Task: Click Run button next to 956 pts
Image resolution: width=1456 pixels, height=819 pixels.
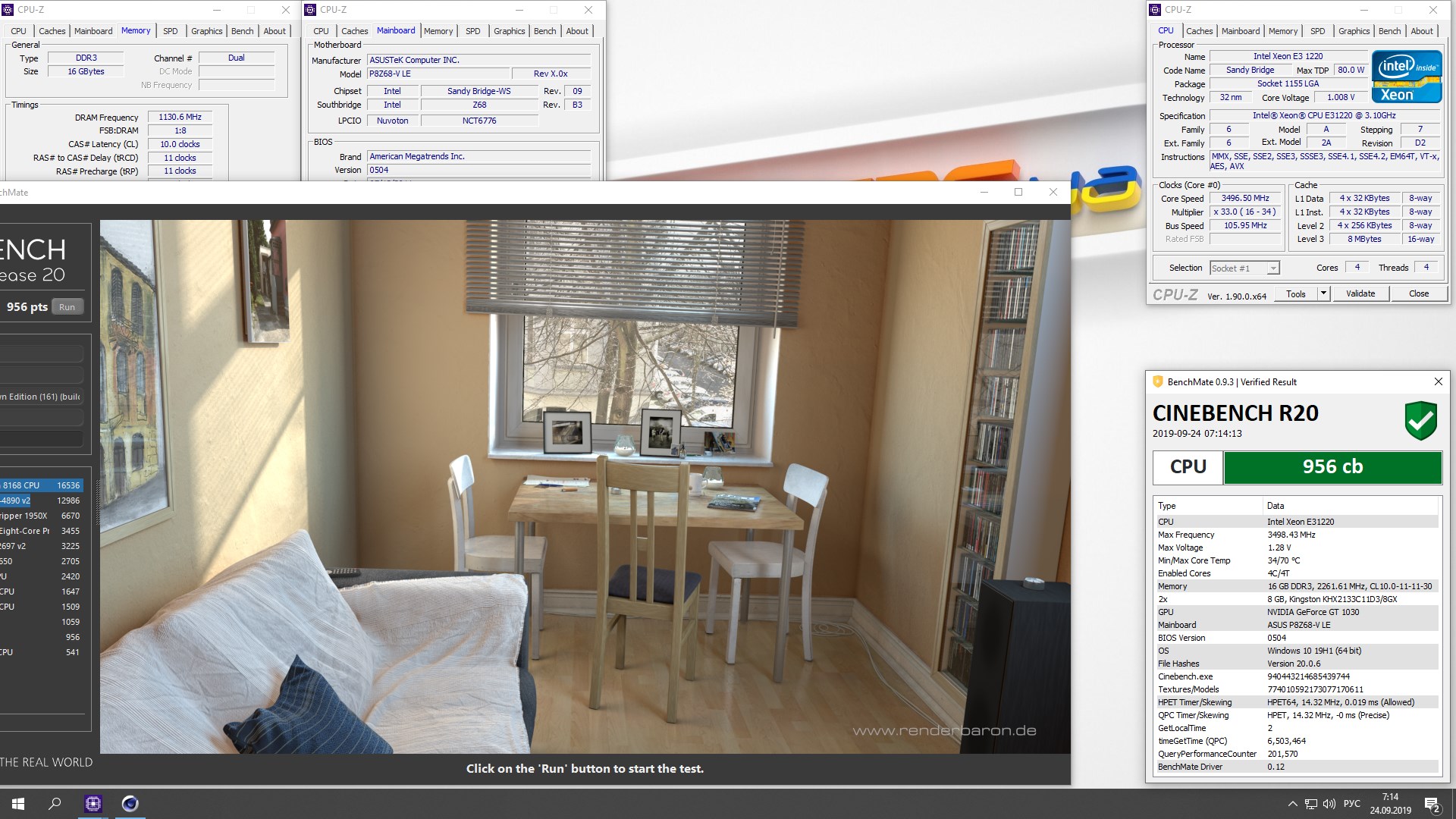Action: [x=67, y=307]
